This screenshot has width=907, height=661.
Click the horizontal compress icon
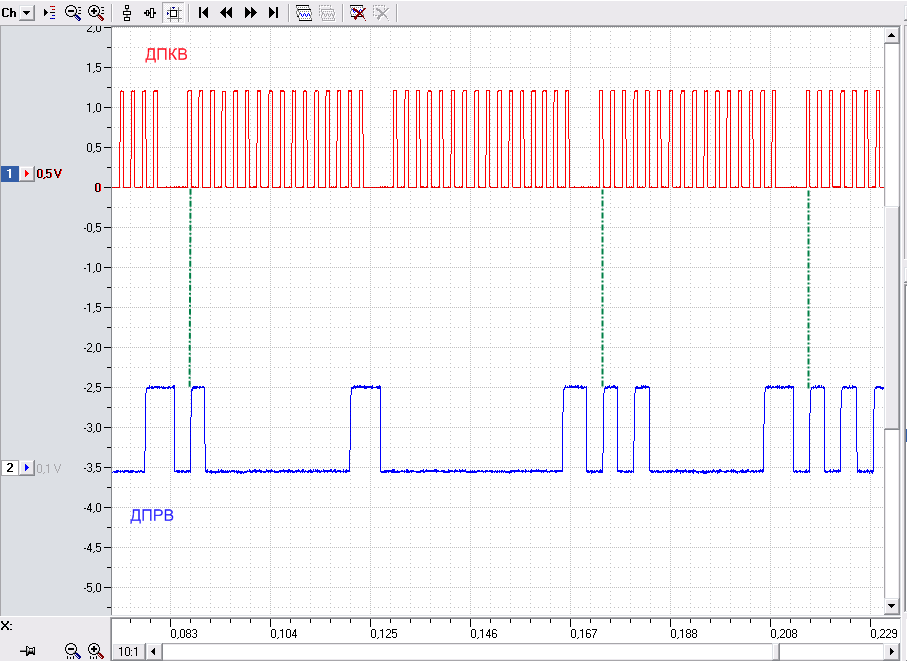point(150,13)
